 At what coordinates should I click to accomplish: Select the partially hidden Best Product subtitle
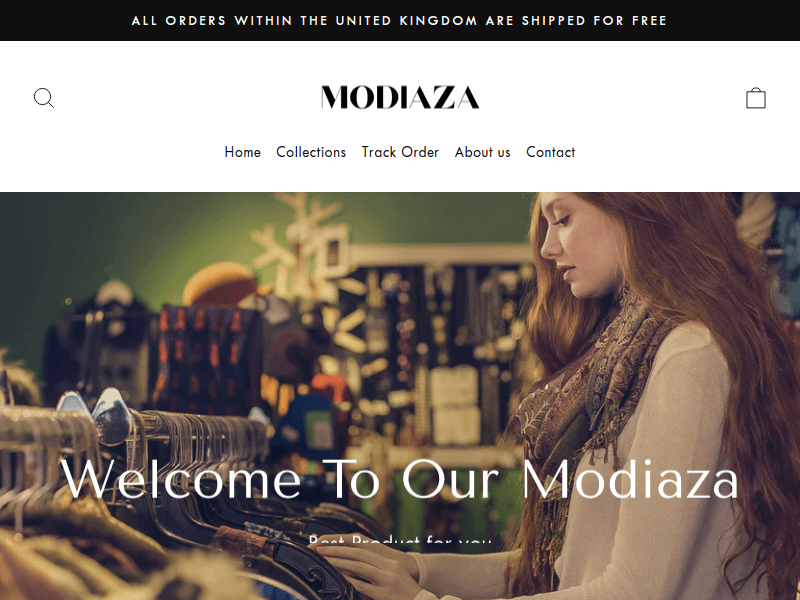pyautogui.click(x=400, y=538)
